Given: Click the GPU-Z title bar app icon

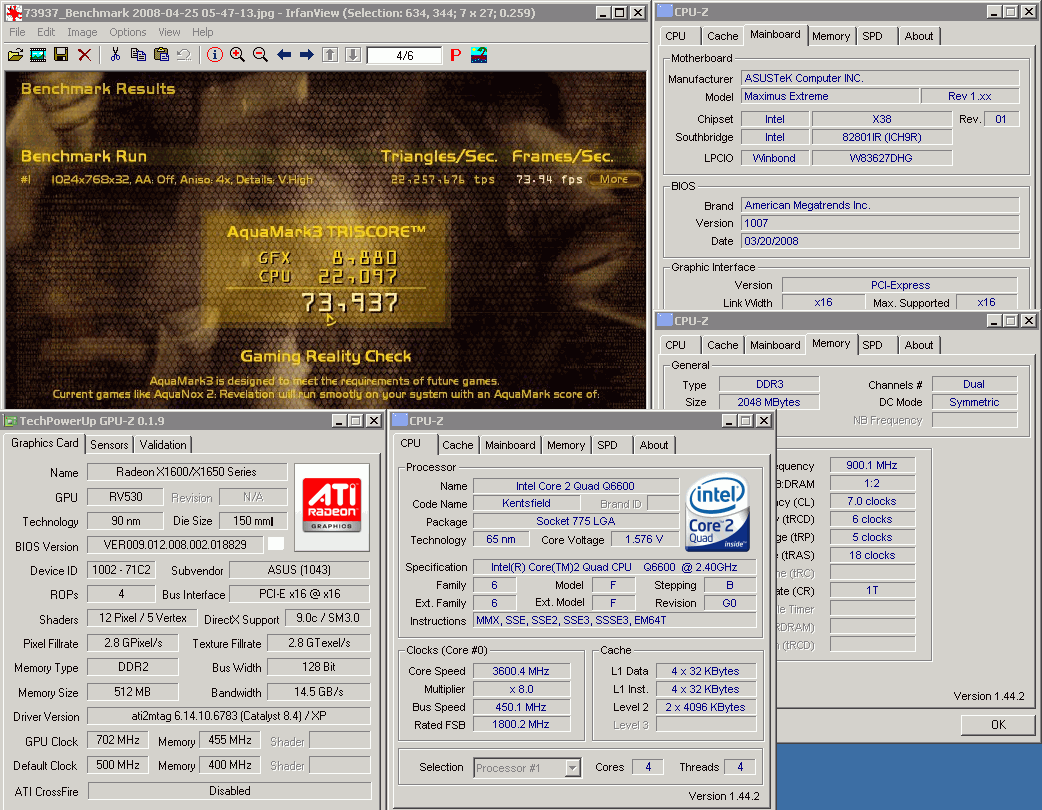Looking at the screenshot, I should [10, 421].
